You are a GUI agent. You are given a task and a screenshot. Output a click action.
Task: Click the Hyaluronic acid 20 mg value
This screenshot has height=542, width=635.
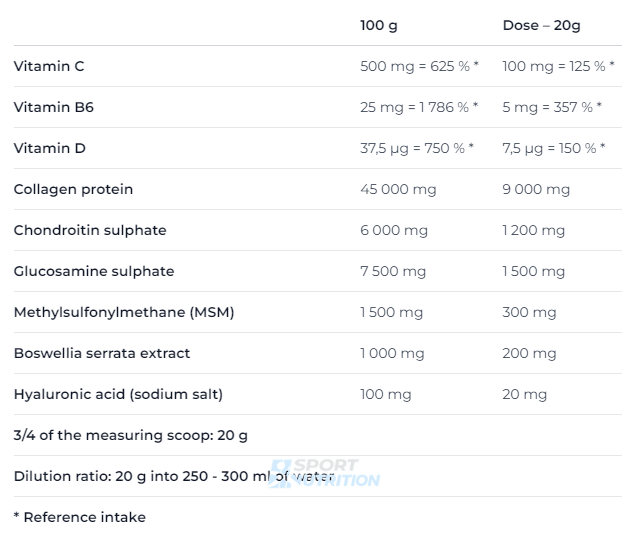[524, 394]
